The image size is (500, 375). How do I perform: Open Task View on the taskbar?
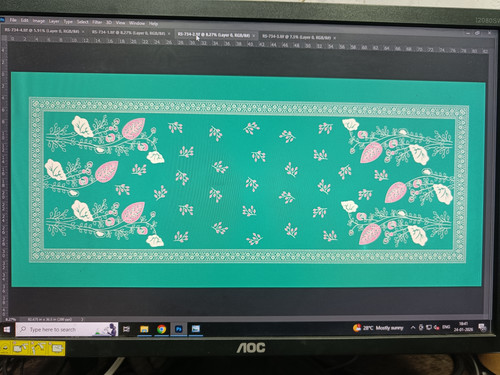coord(126,329)
